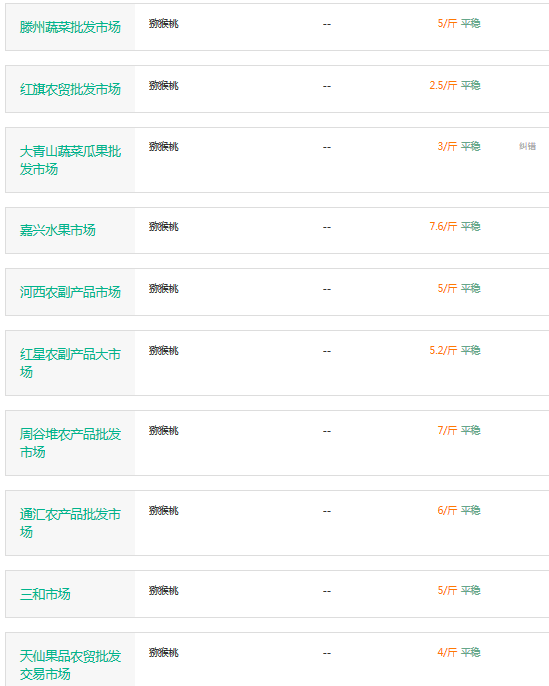Open 大青山蔬菜瓜果批发市场 market link
Screen dimensions: 549x686
(x=70, y=160)
